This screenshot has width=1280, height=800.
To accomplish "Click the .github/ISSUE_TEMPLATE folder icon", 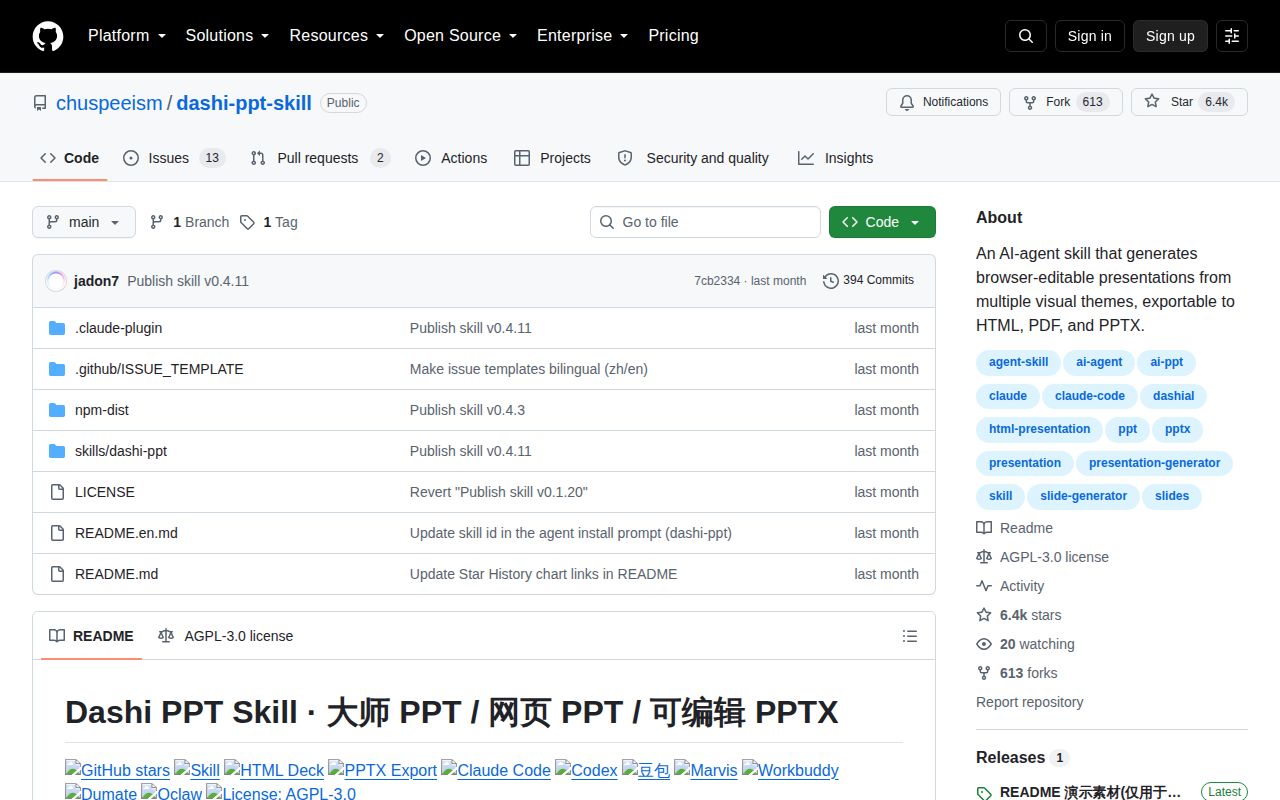I will click(x=57, y=369).
